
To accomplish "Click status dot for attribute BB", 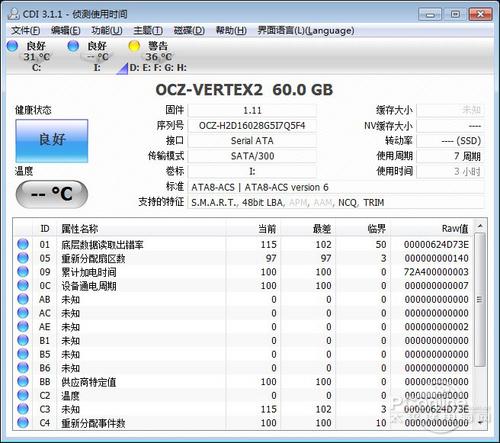I will point(23,381).
